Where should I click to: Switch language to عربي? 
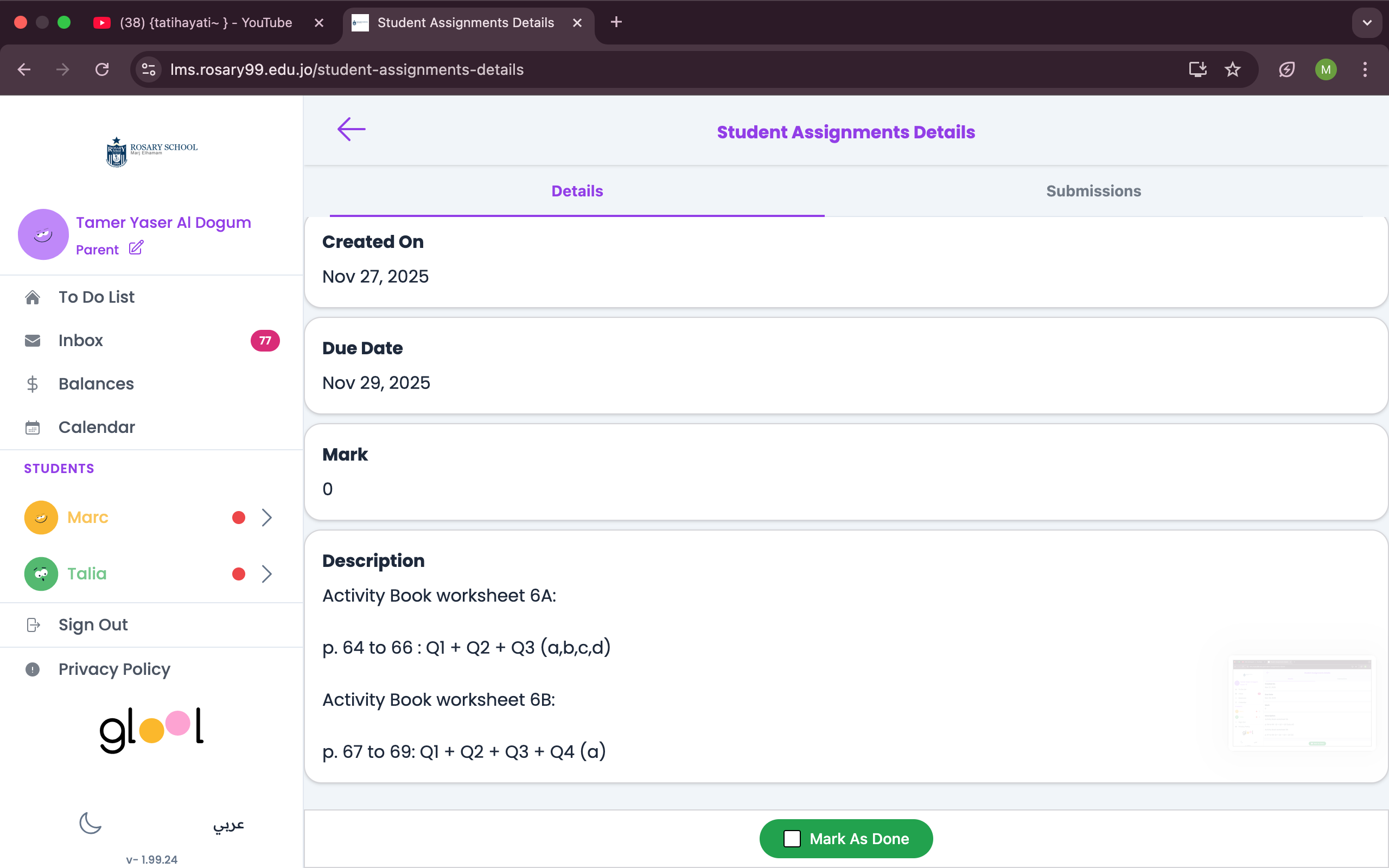point(228,825)
